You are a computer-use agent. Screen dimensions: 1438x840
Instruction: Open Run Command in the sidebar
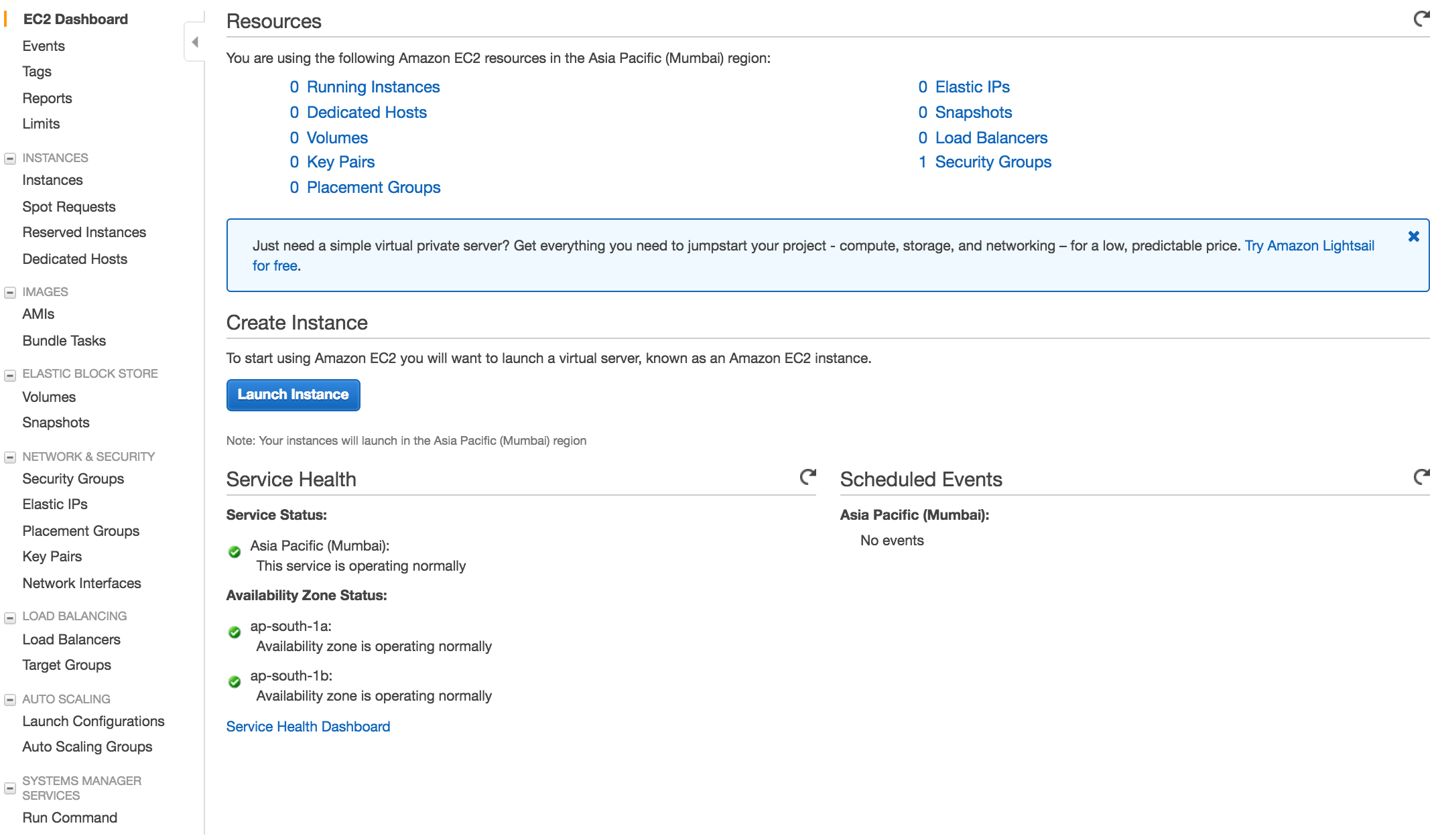70,818
